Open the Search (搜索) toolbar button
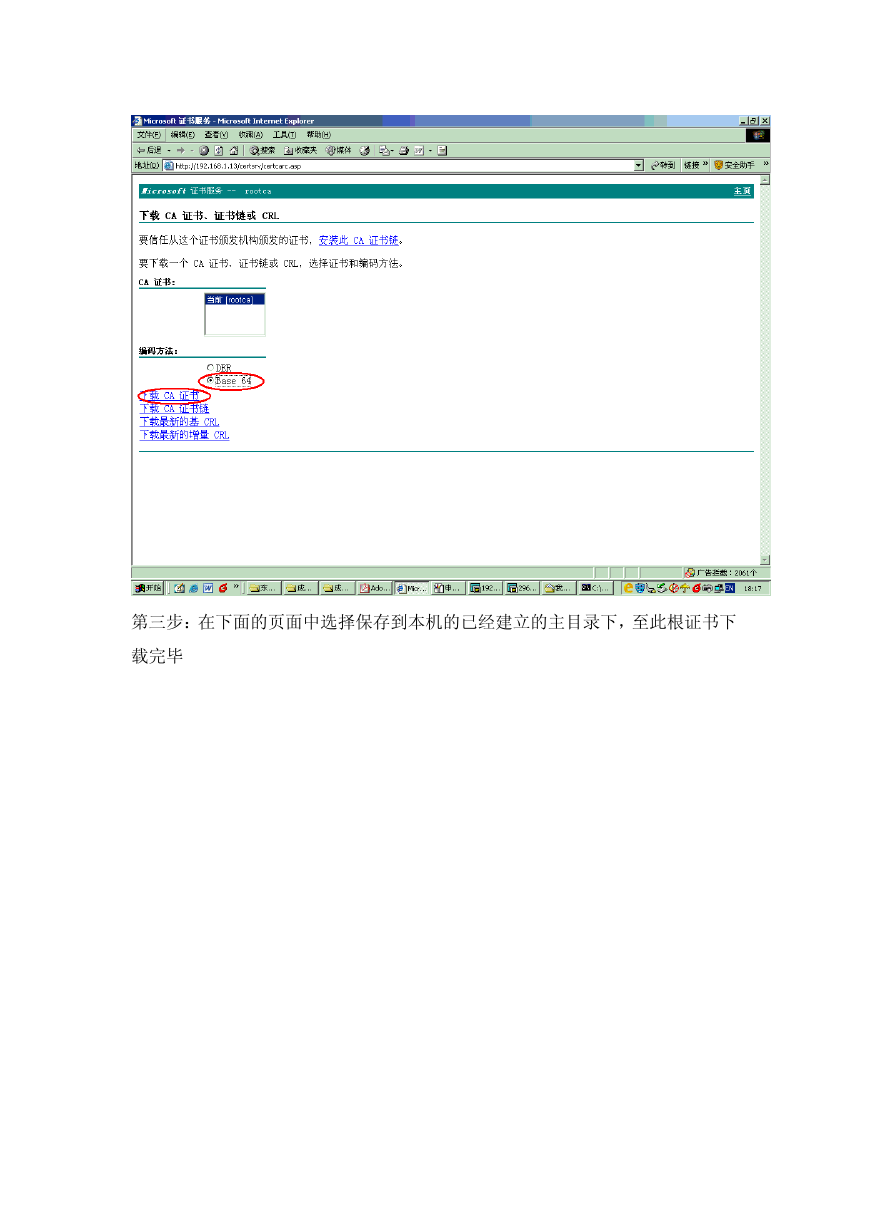The height and width of the screenshot is (1228, 869). pos(262,150)
